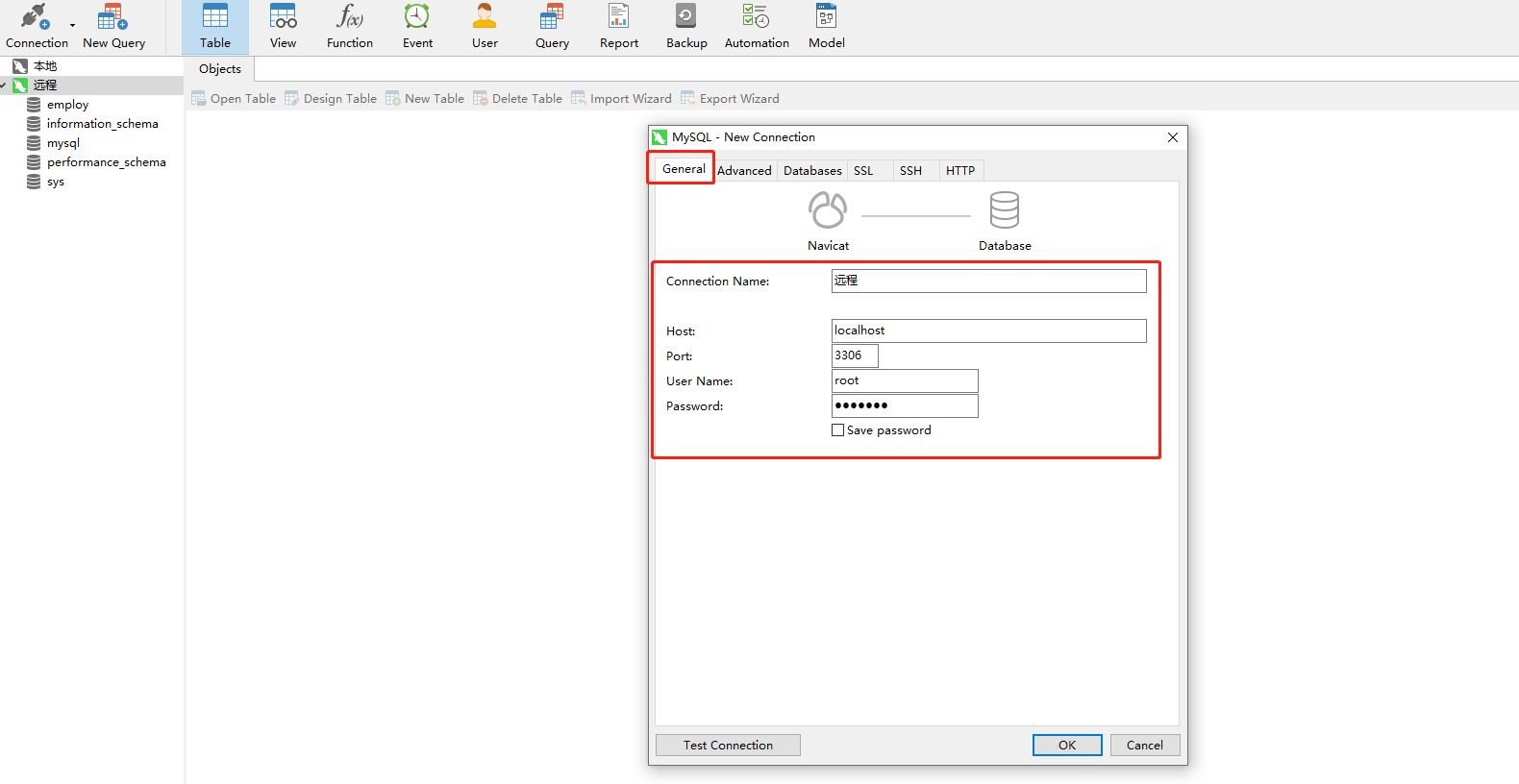
Task: Focus the User Name field
Action: point(905,380)
